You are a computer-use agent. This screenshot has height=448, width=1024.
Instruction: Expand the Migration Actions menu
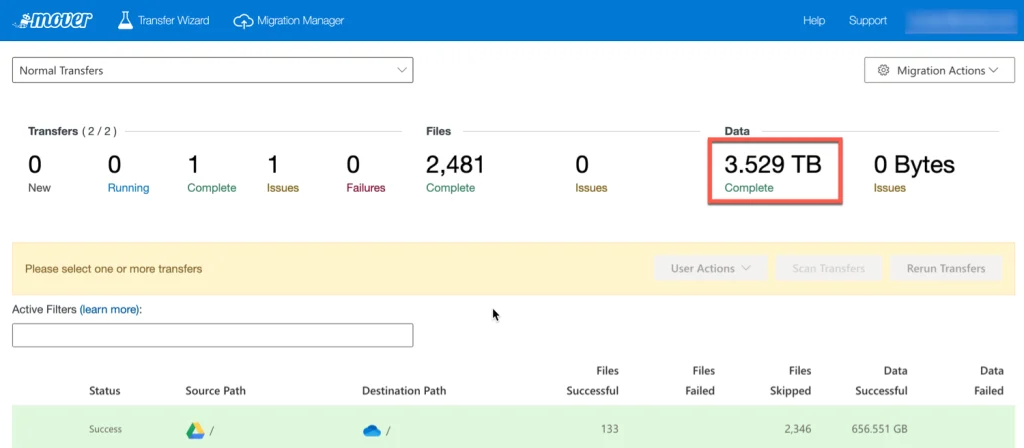coord(939,71)
